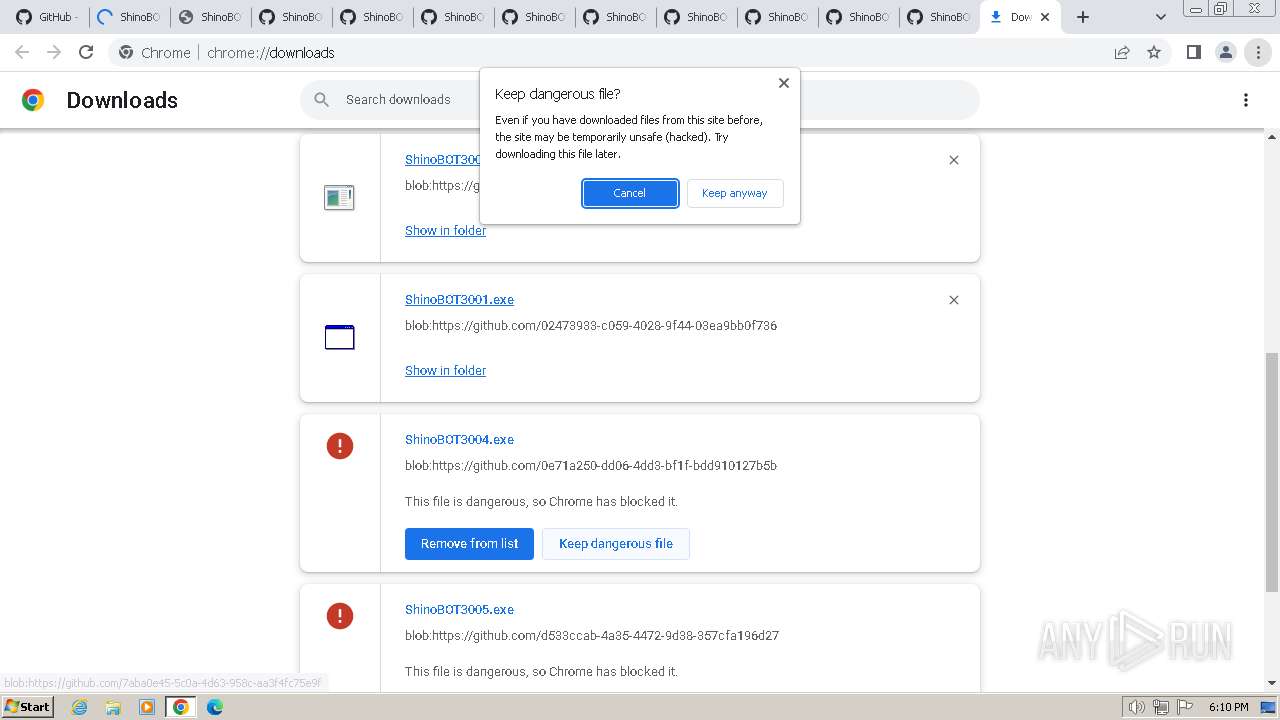Viewport: 1280px width, 720px height.
Task: Click the bookmark star icon
Action: (1154, 52)
